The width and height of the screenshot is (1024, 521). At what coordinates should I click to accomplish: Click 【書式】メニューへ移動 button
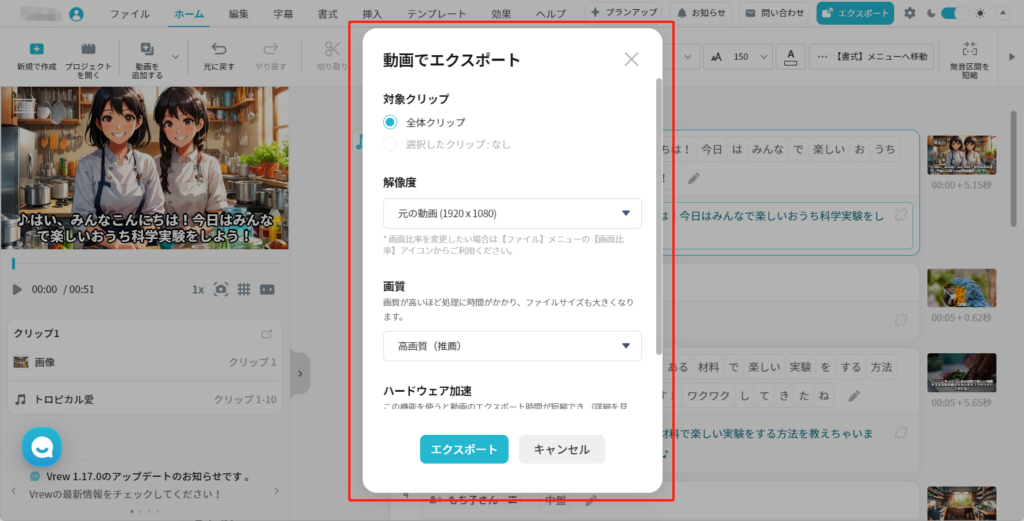(x=871, y=57)
